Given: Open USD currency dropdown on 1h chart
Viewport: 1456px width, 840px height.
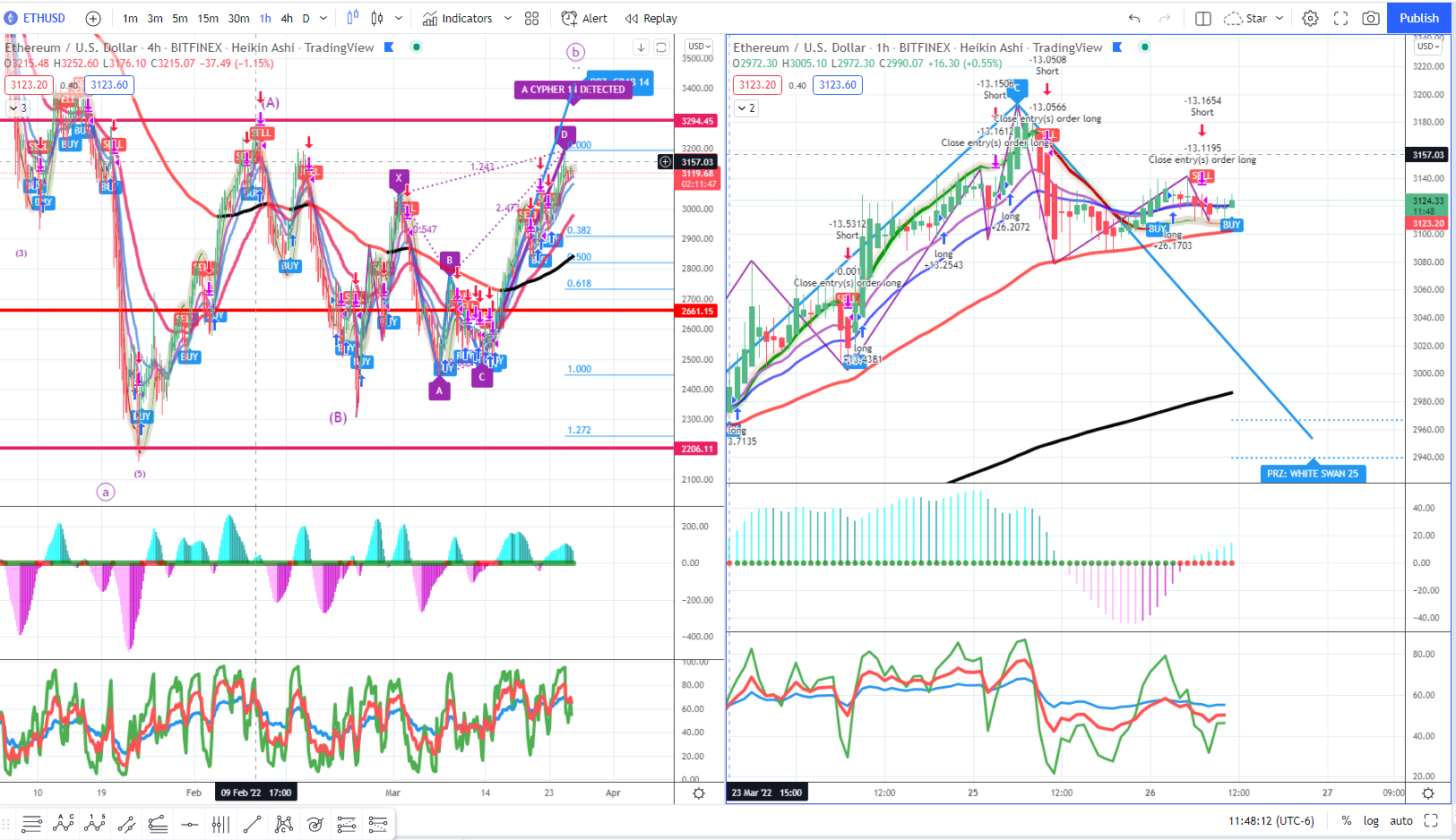Looking at the screenshot, I should (x=1428, y=46).
